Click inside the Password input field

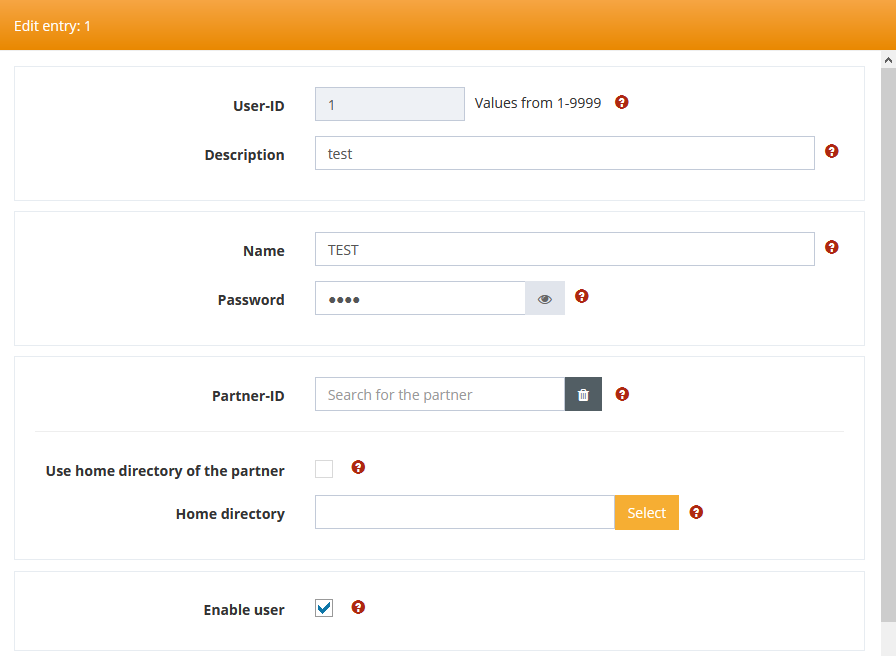[x=420, y=299]
